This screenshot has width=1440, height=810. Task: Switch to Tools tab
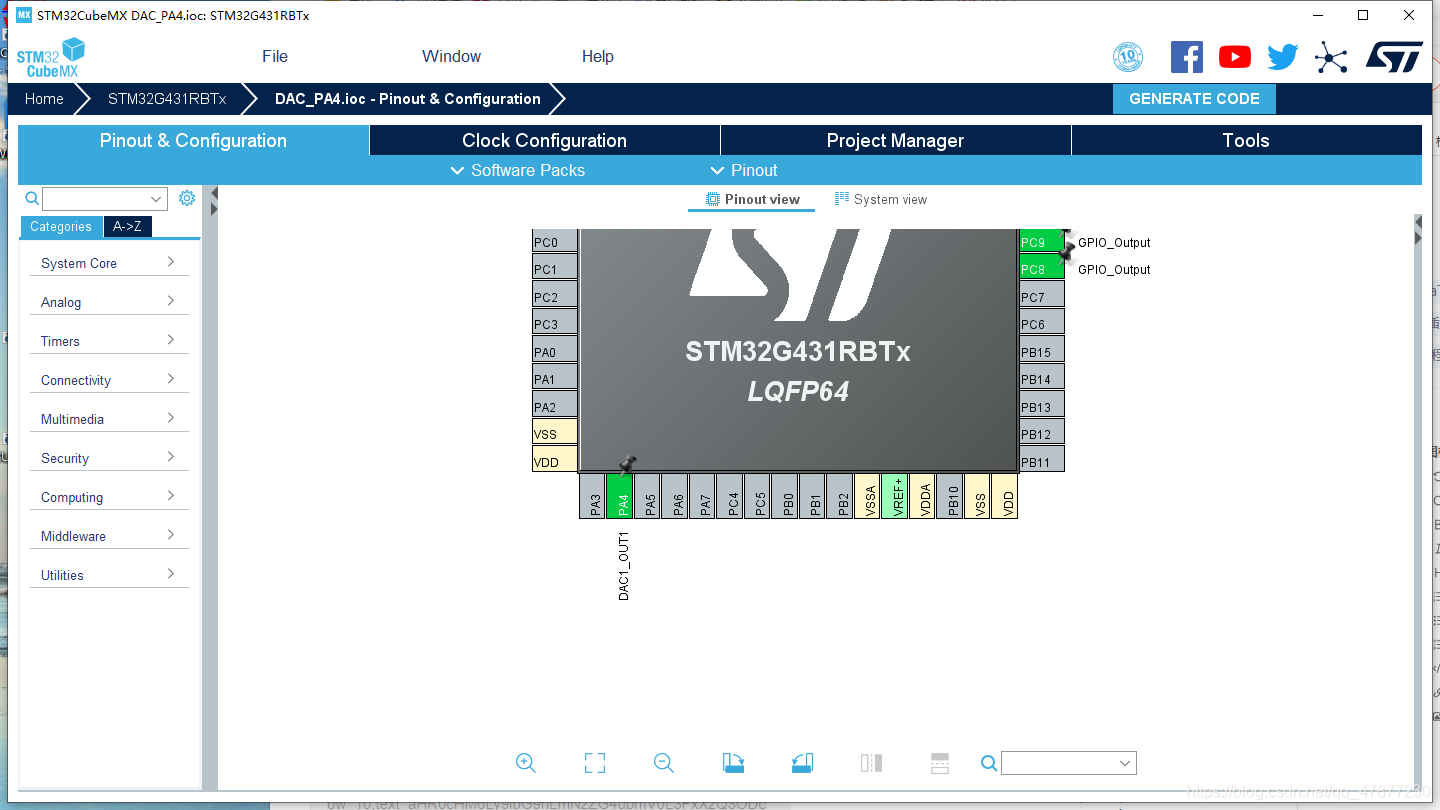pyautogui.click(x=1246, y=140)
